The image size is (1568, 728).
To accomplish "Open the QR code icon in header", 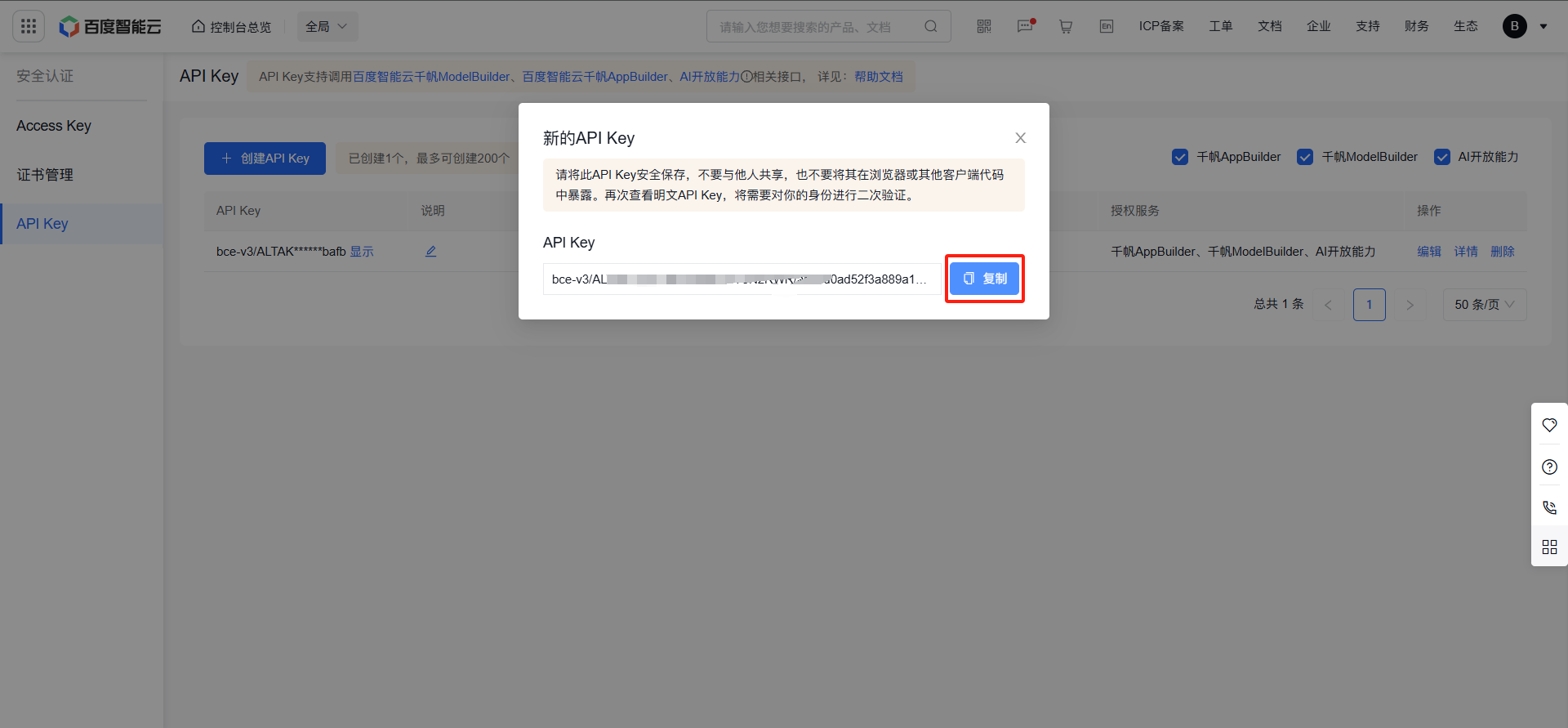I will click(984, 26).
